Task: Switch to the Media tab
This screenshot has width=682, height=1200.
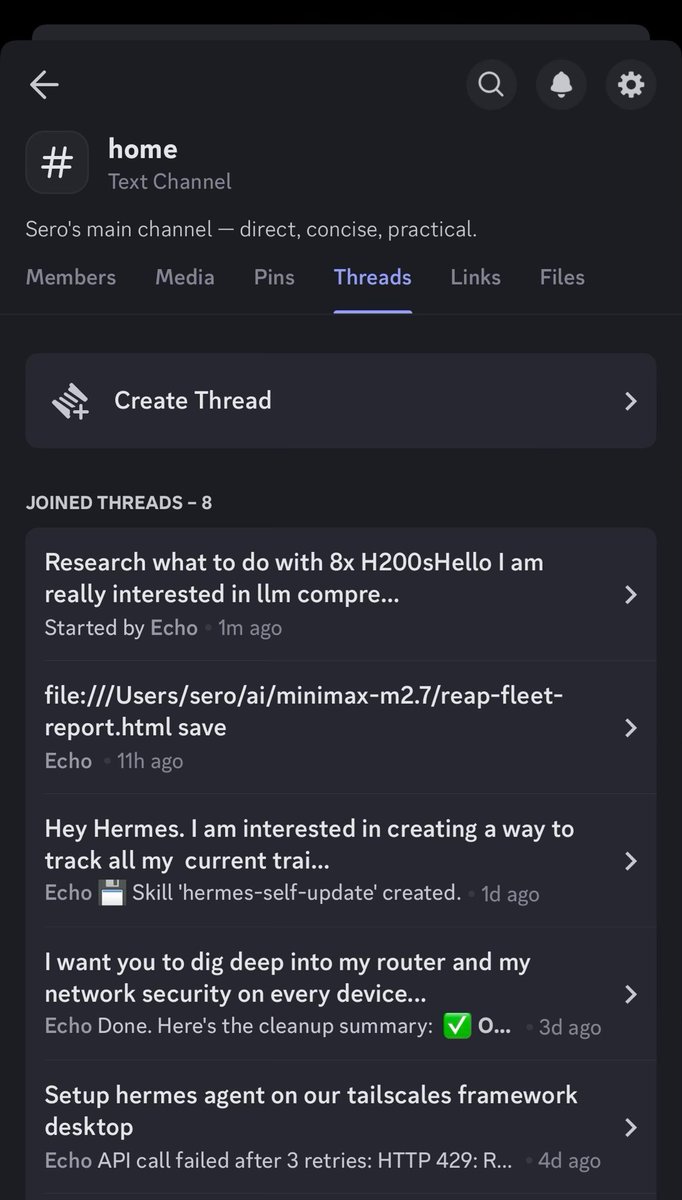Action: (185, 277)
